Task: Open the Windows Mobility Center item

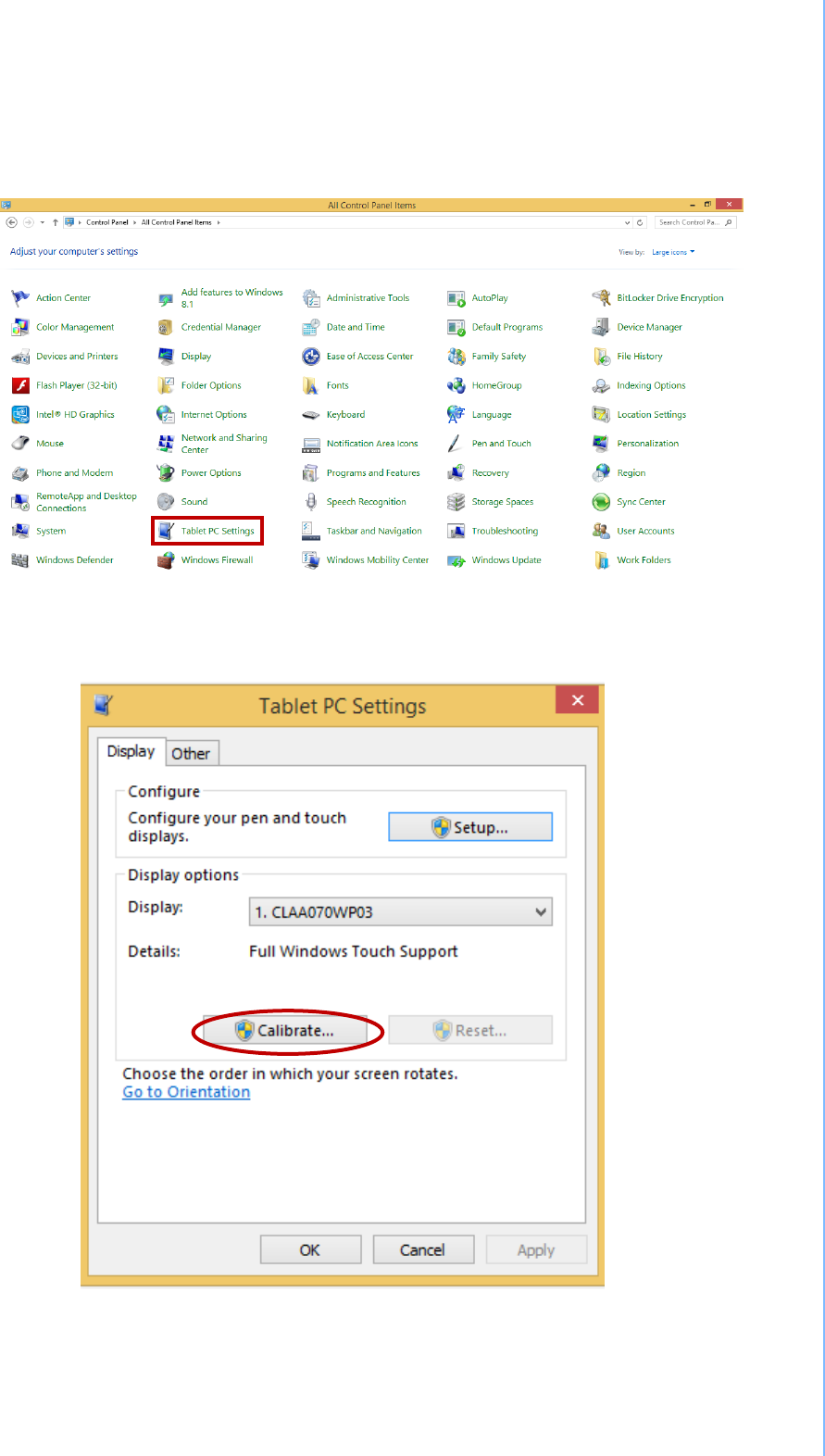Action: (378, 560)
